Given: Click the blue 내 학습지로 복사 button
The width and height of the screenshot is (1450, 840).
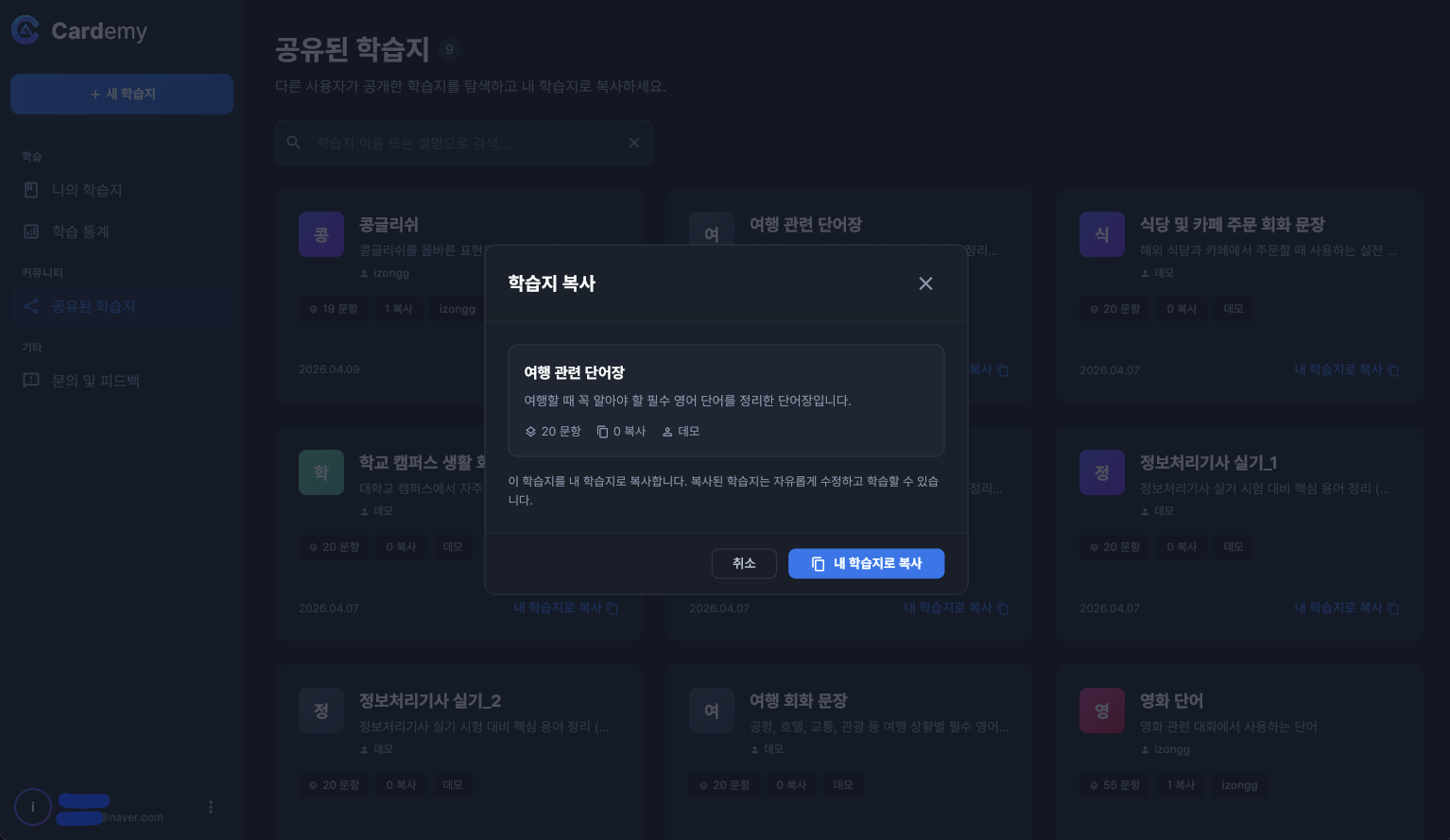Looking at the screenshot, I should [x=866, y=563].
